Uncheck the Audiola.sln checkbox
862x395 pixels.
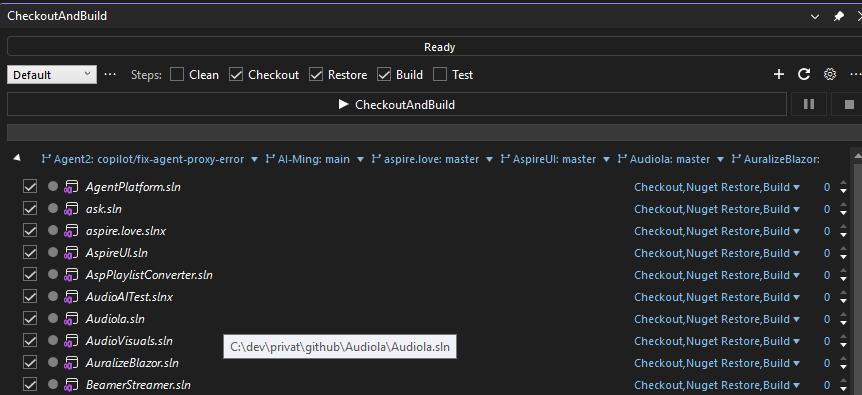(x=30, y=319)
